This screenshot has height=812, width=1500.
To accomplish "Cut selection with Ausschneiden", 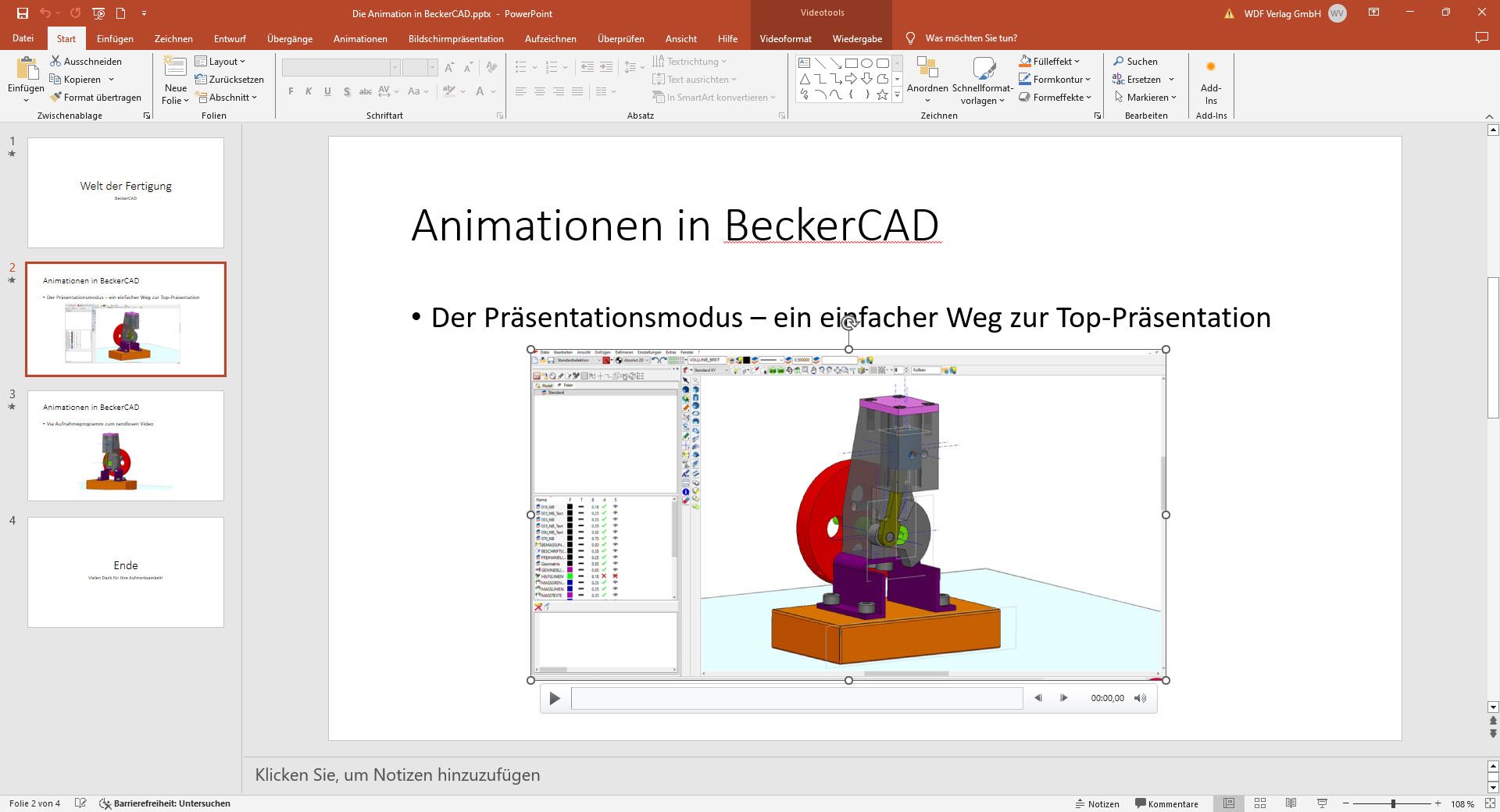I will (x=86, y=61).
